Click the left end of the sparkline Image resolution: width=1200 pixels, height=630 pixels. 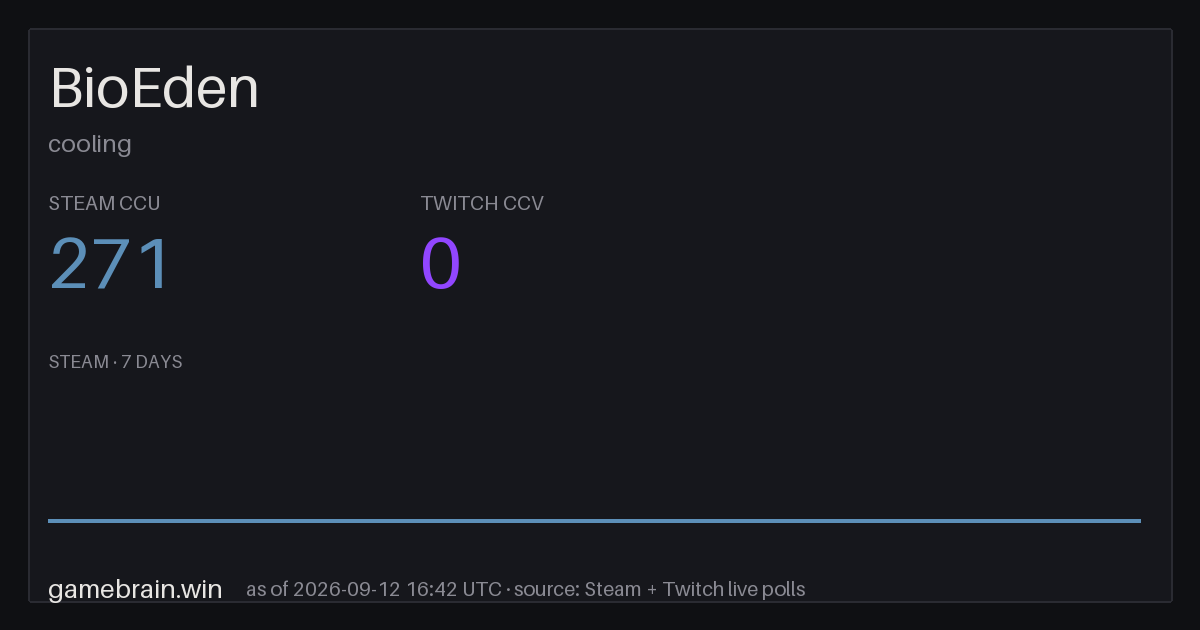tap(50, 520)
